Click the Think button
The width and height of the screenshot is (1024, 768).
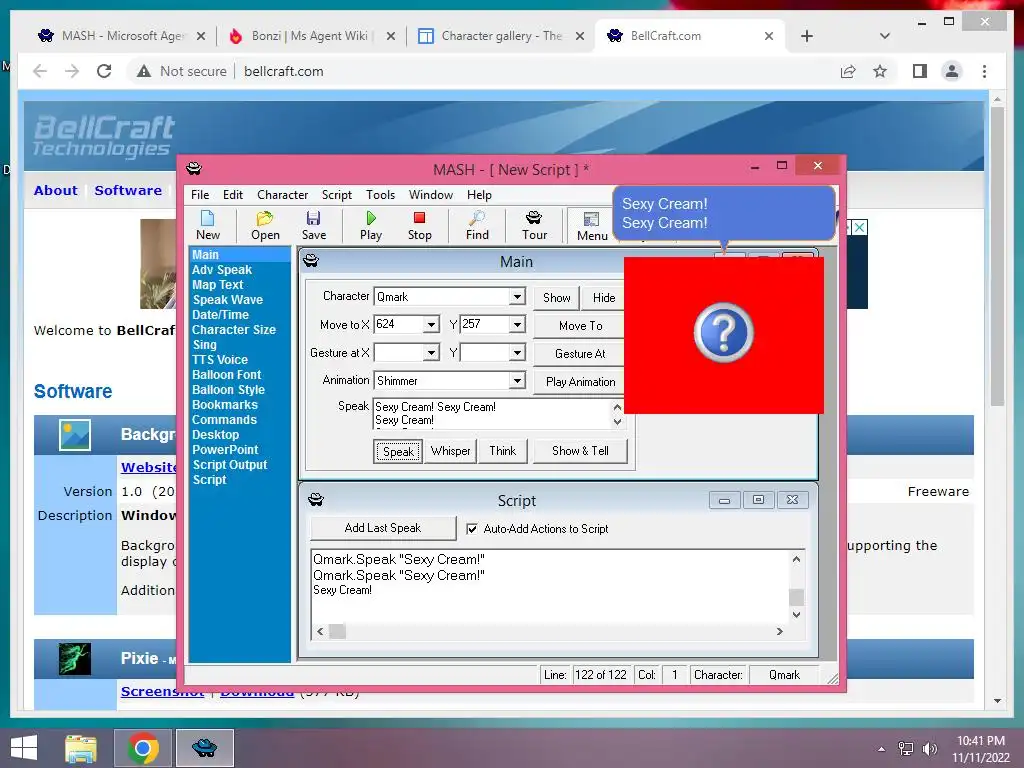pos(502,451)
